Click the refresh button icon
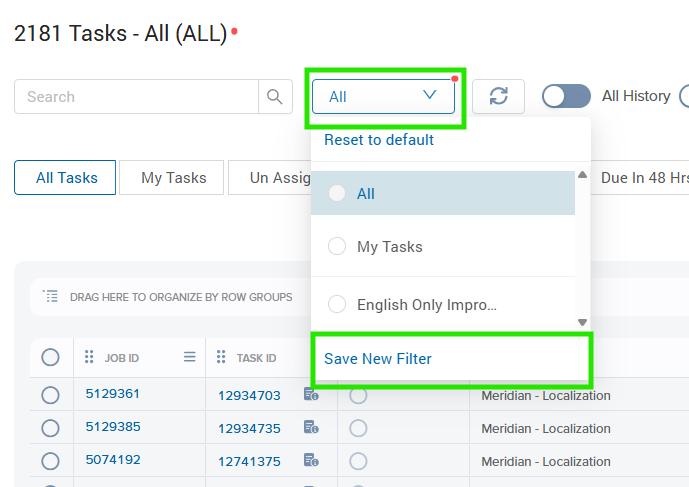 coord(498,96)
